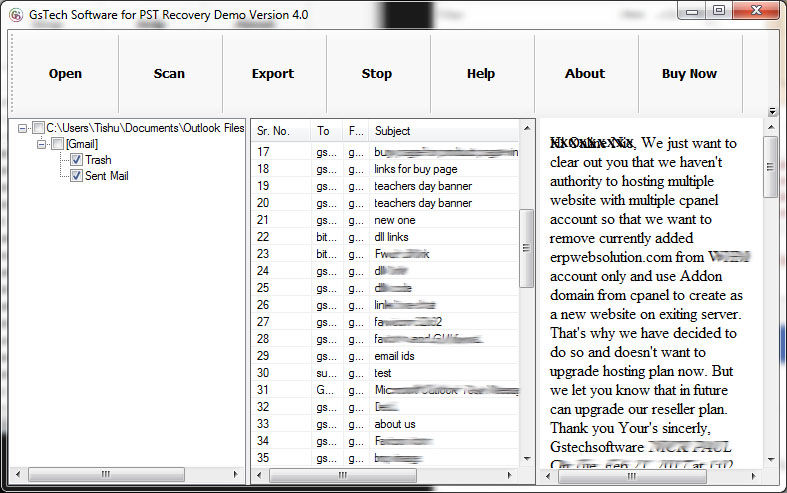Viewport: 787px width, 493px height.
Task: Click the email list vertical scrollbar thumb
Action: click(x=527, y=248)
